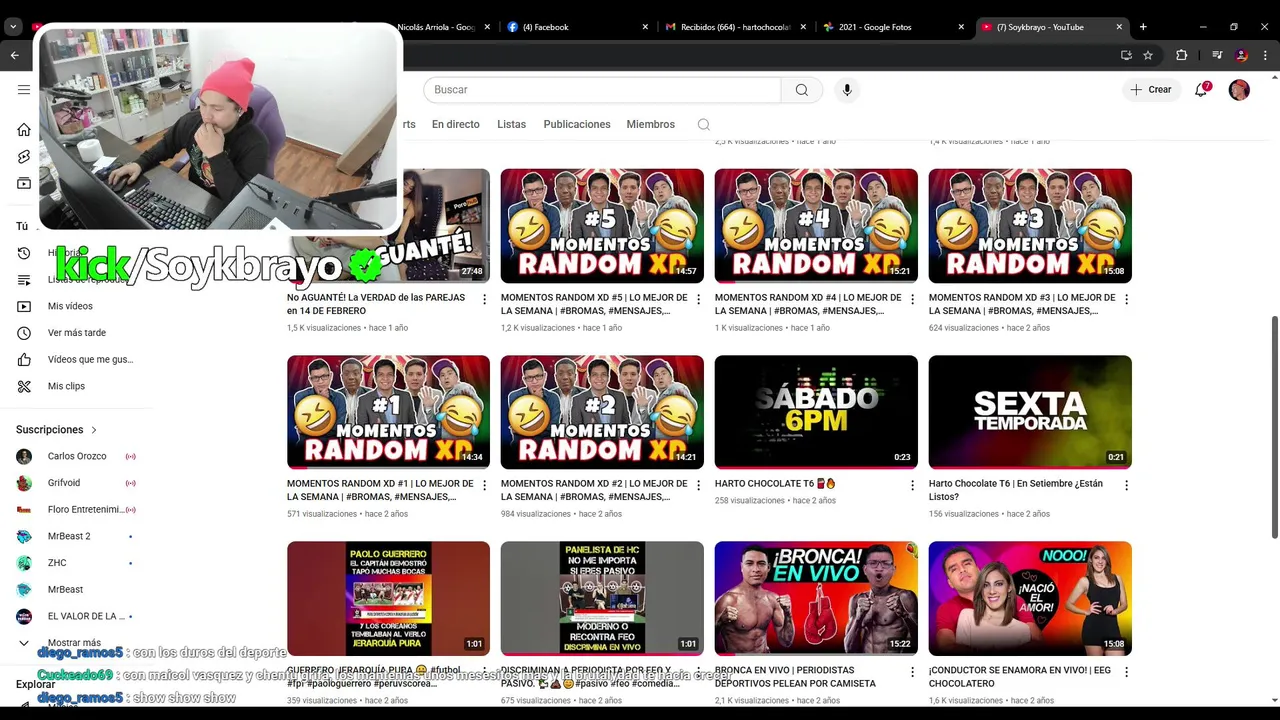Screen dimensions: 1280x720
Task: Open the notifications bell
Action: [x=1202, y=90]
